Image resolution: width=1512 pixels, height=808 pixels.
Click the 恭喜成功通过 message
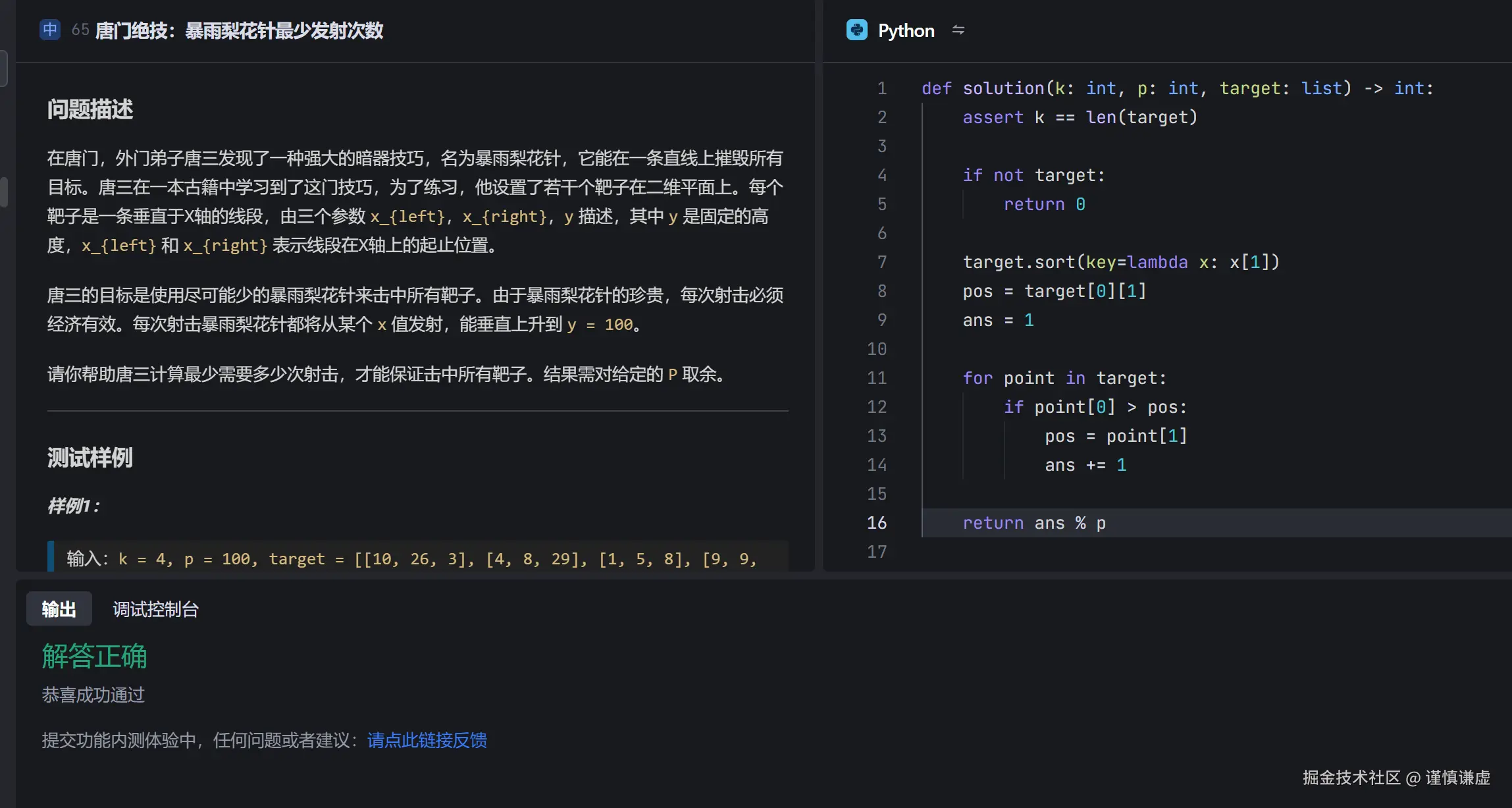(93, 695)
